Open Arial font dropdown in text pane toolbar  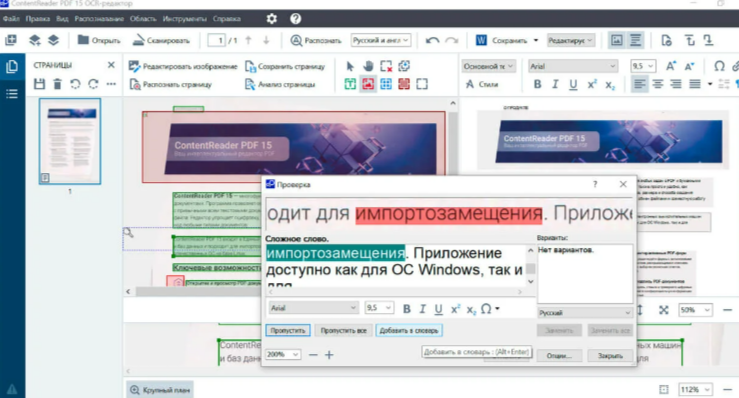573,66
